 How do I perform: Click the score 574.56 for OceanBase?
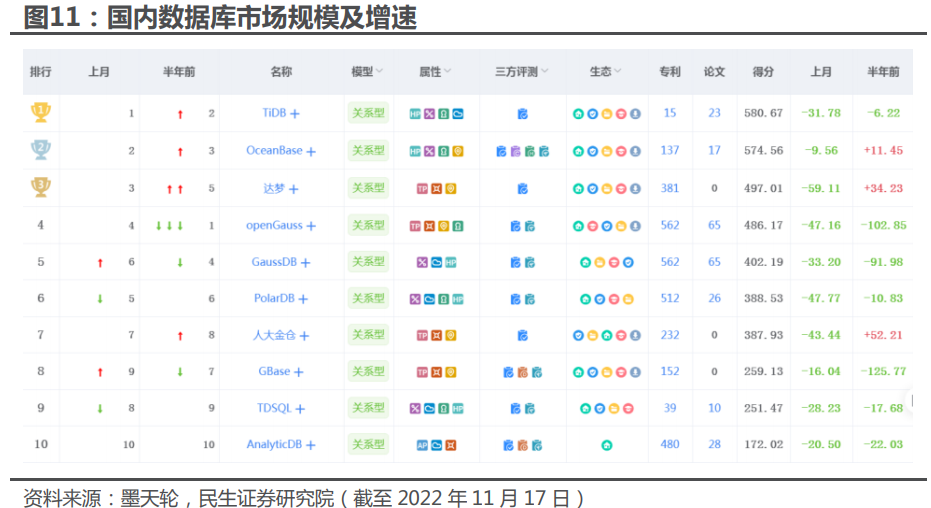pyautogui.click(x=764, y=150)
